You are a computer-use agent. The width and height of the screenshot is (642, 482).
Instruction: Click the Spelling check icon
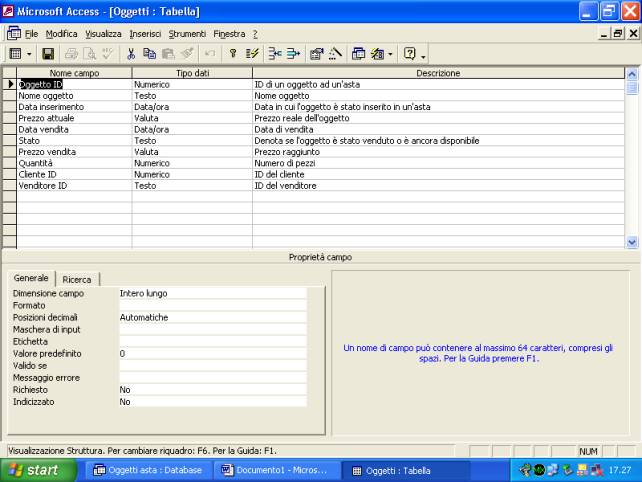coord(108,54)
